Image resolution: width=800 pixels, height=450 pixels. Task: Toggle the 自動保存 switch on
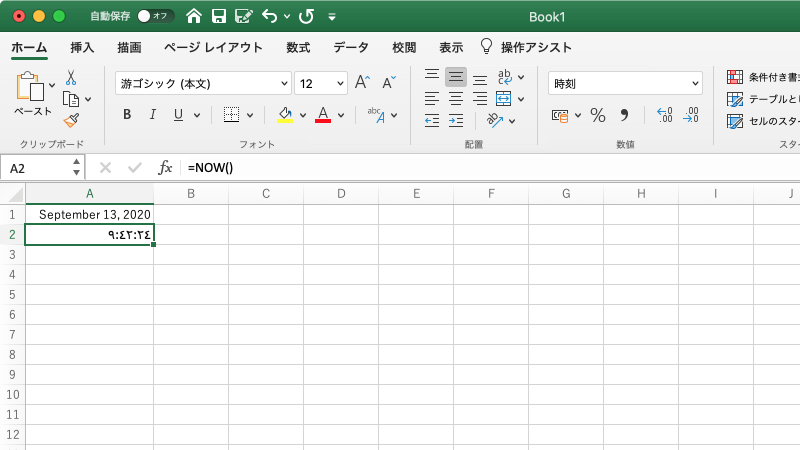click(x=155, y=16)
